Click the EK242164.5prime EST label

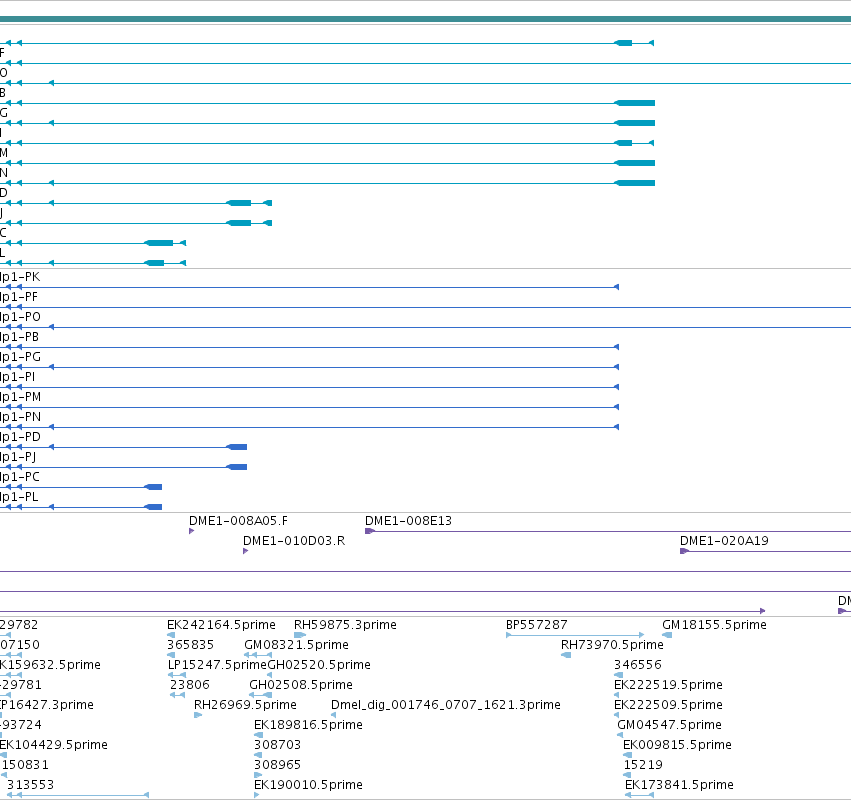tap(221, 625)
